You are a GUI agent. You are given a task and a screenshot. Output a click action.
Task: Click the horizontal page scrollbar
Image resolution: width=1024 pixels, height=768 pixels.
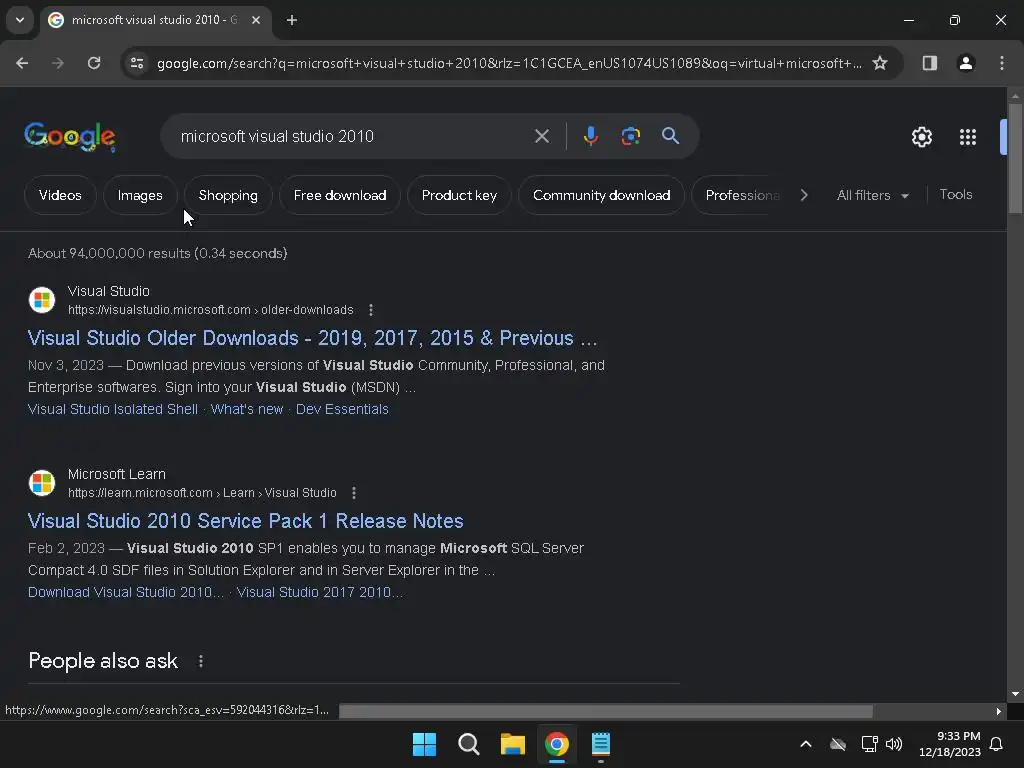(x=605, y=711)
